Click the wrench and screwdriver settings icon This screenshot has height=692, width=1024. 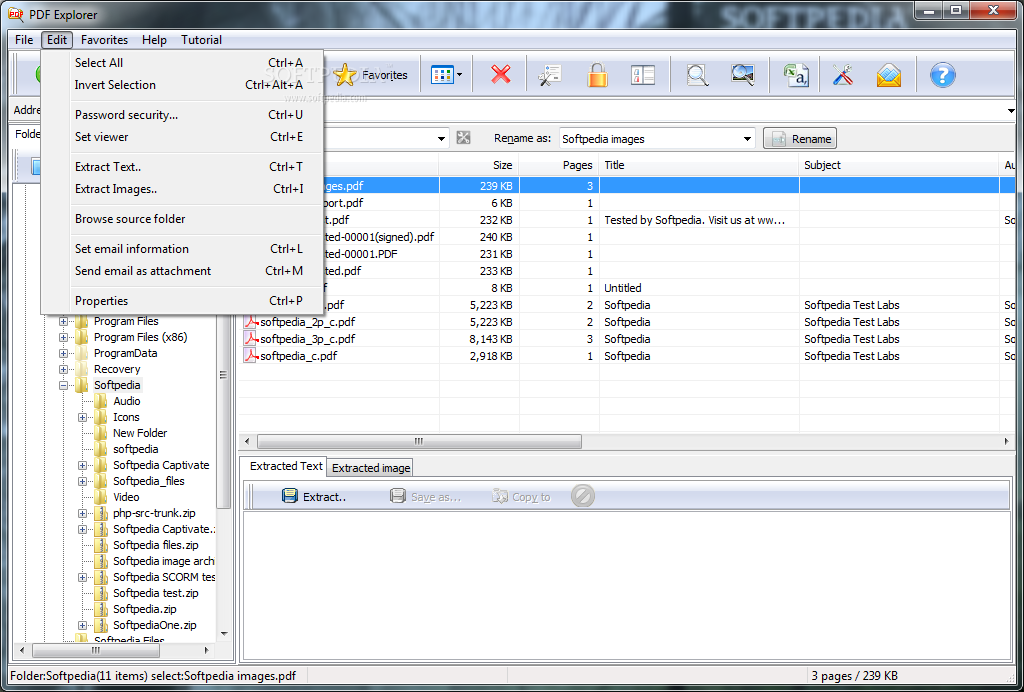tap(843, 75)
